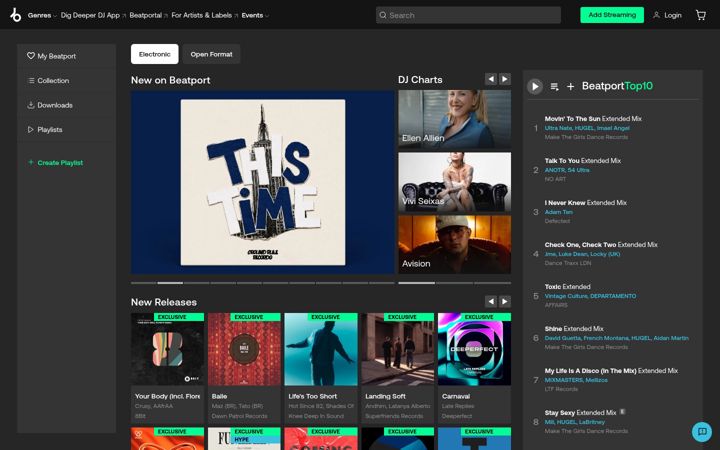Open Life's Too Short release cover
The image size is (720, 450).
click(x=321, y=349)
